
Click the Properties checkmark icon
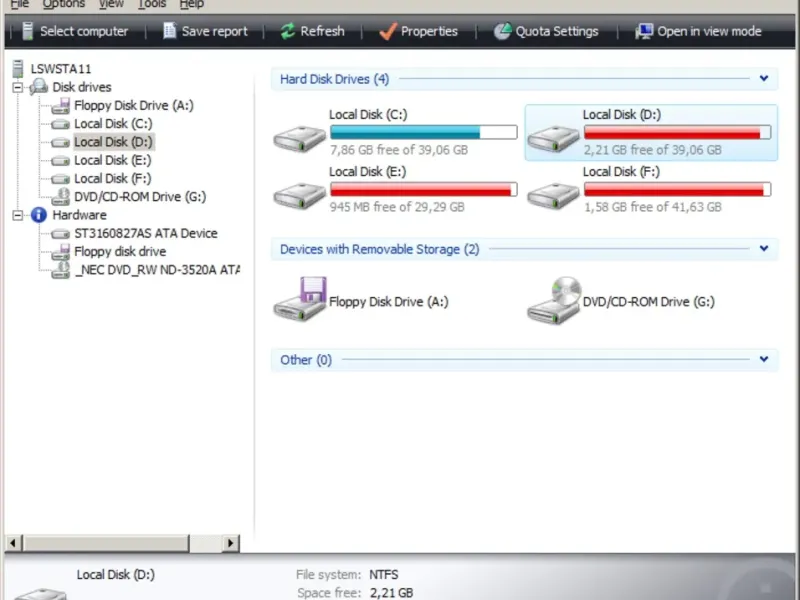coord(388,31)
